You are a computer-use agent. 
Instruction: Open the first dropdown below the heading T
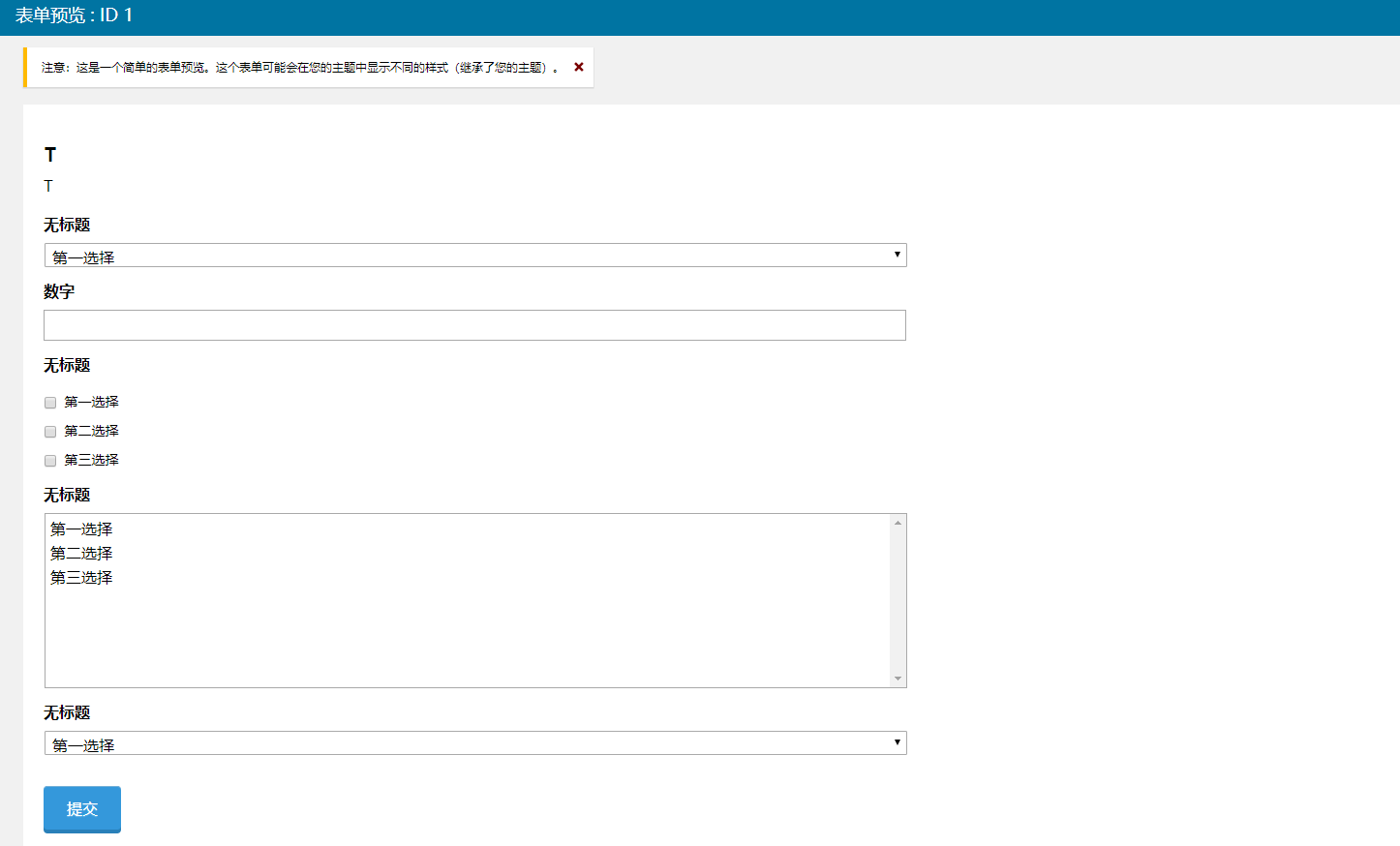[474, 256]
